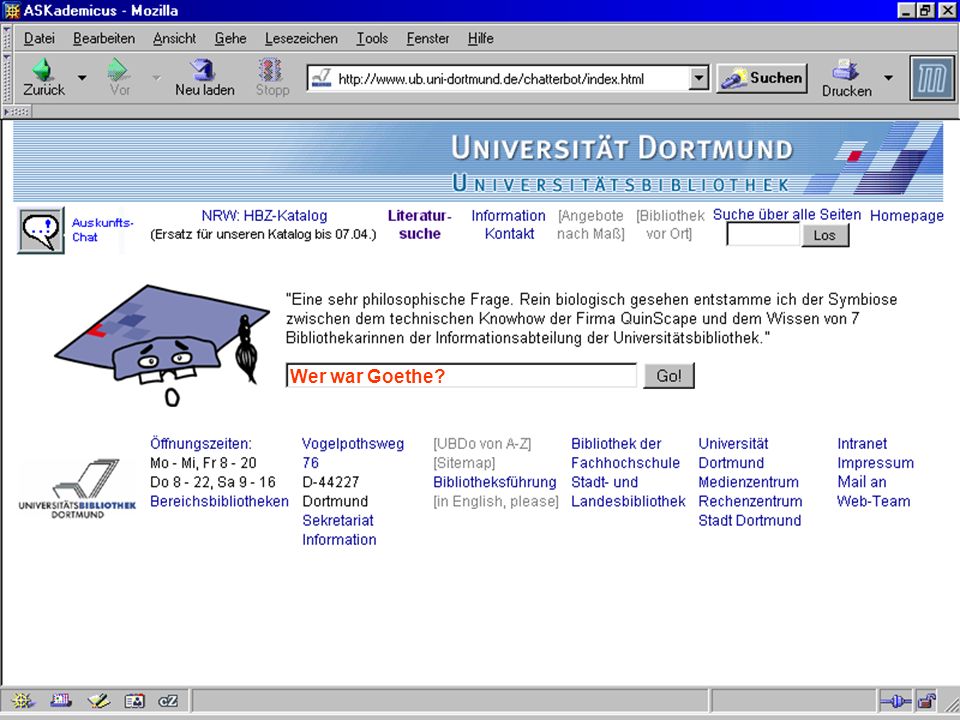The width and height of the screenshot is (960, 720).
Task: Open the Vogelpothsweg 76 link
Action: [353, 453]
